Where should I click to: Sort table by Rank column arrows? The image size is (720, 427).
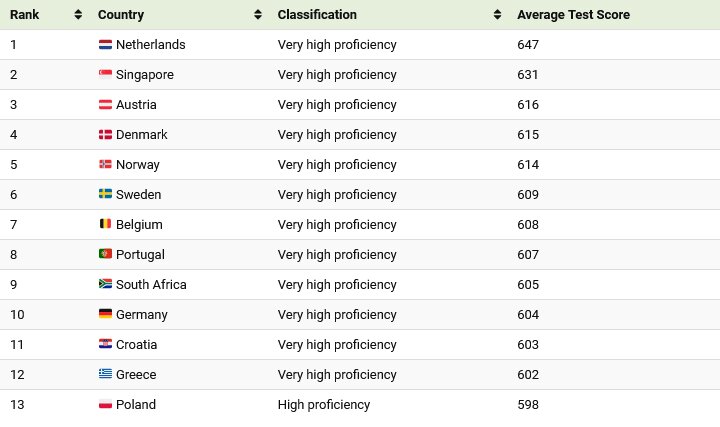[x=78, y=15]
